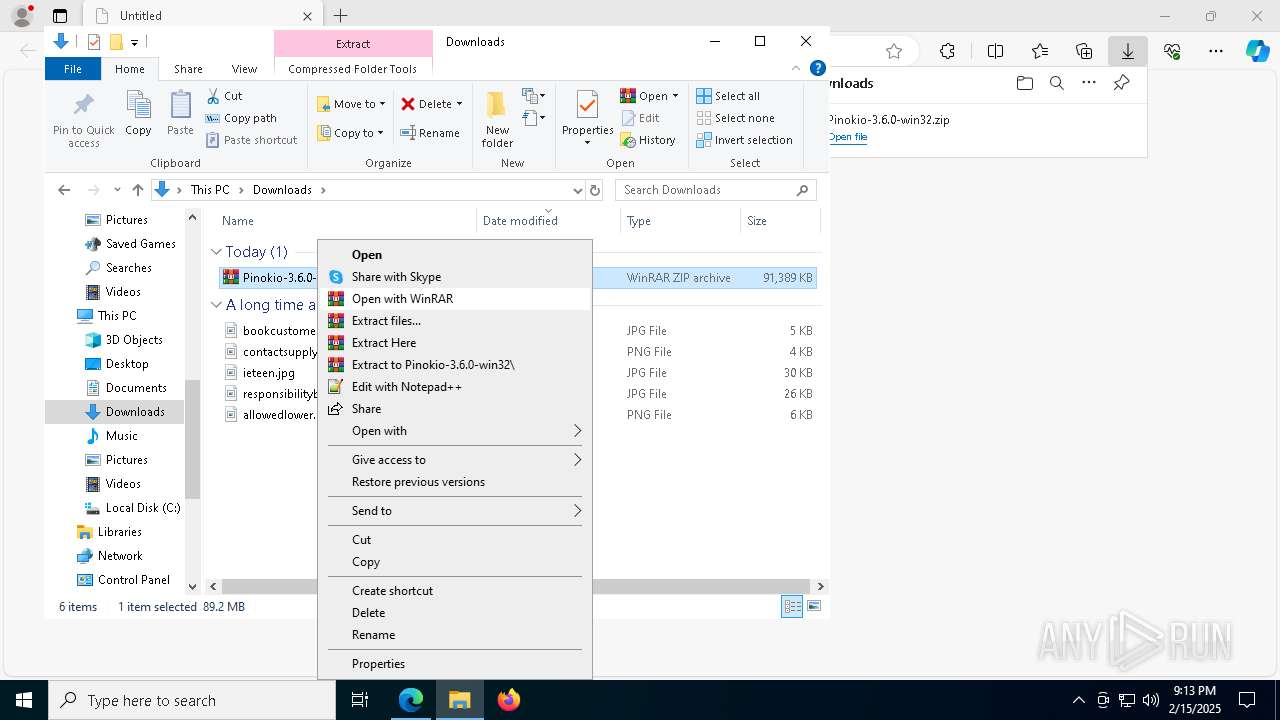Click the History ribbon button

click(648, 140)
